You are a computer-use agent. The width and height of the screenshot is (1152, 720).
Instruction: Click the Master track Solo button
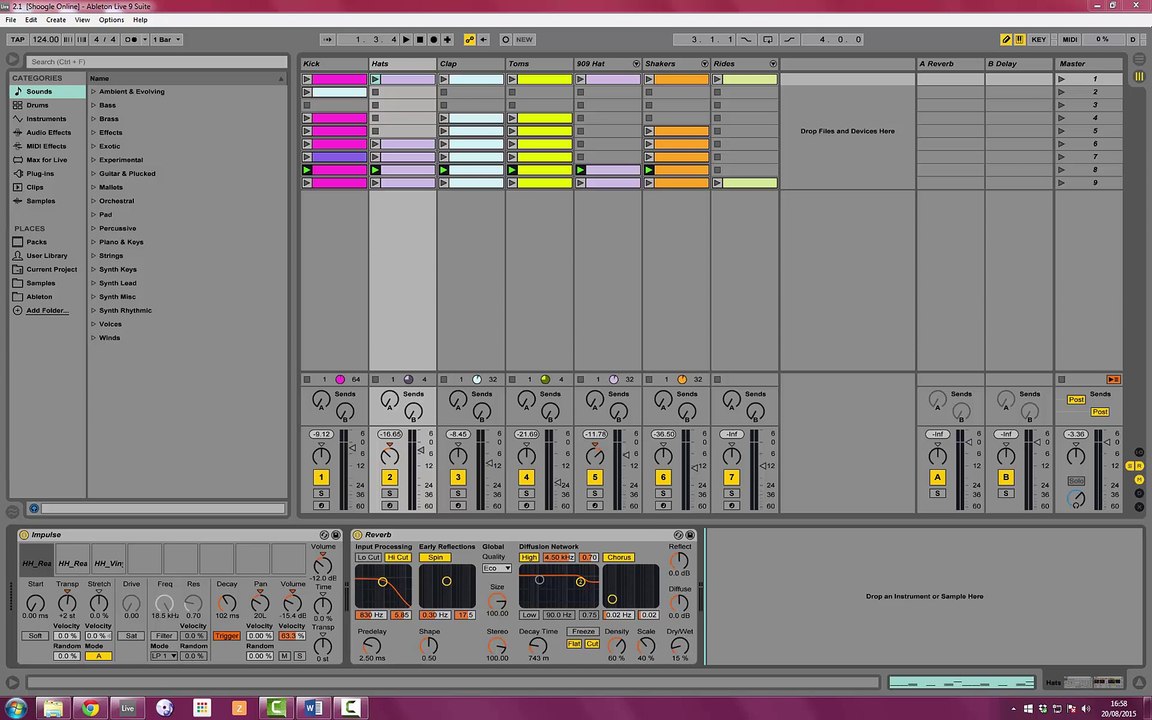coord(1076,480)
